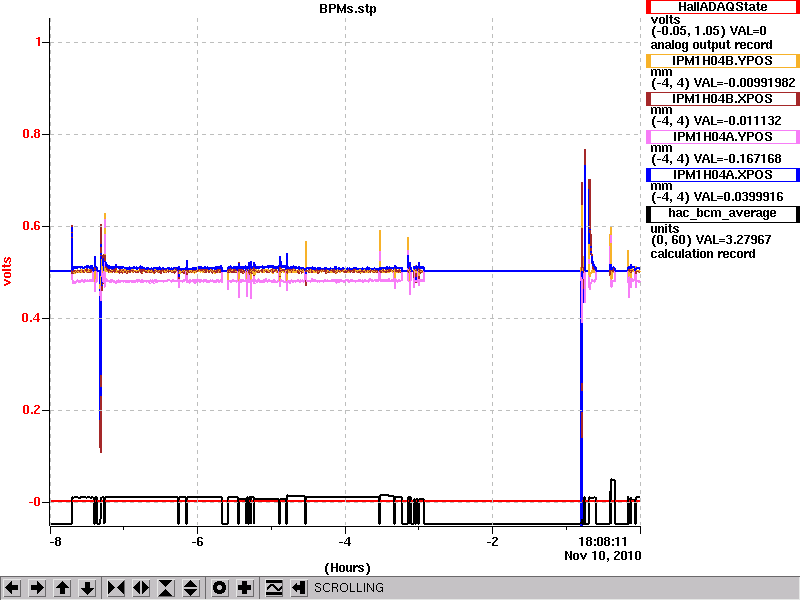Click the VAL=3.27967 readout
This screenshot has width=800, height=600.
[735, 240]
